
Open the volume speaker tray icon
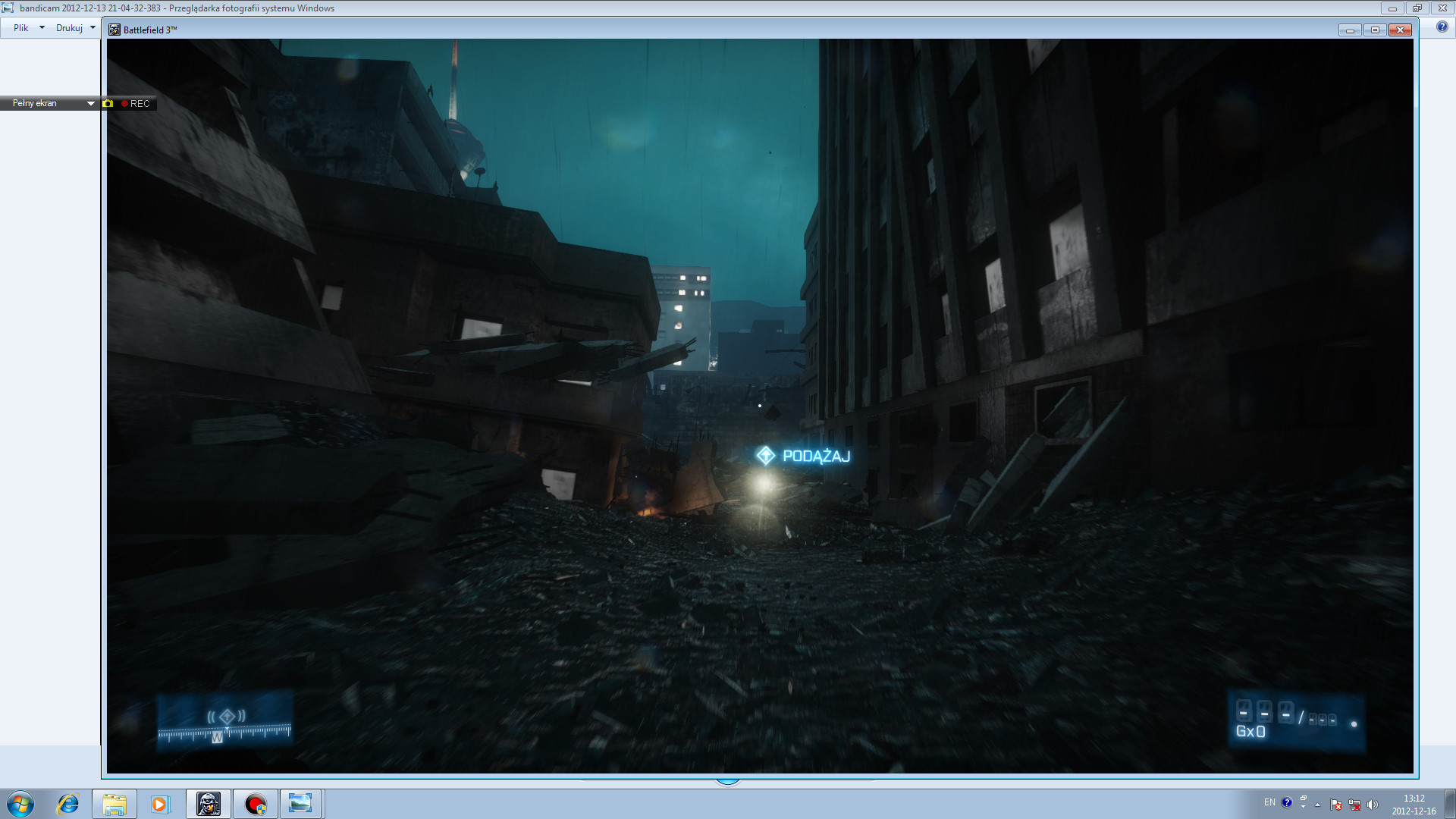(1373, 805)
